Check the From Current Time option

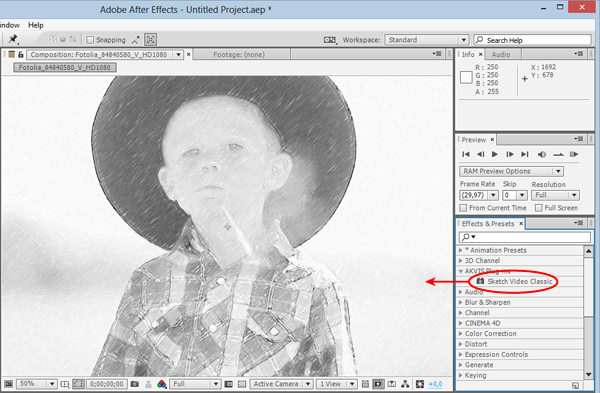click(463, 208)
